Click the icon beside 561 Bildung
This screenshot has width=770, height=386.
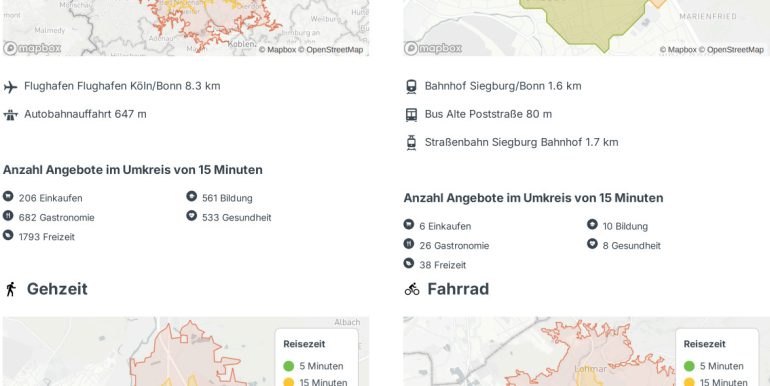[192, 196]
